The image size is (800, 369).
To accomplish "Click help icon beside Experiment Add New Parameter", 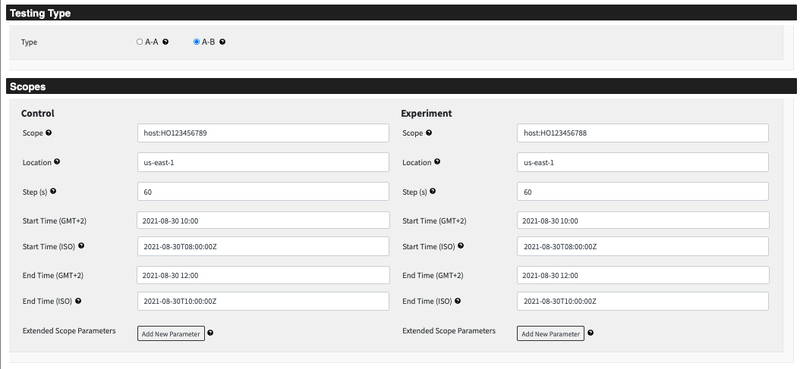I will coord(590,333).
